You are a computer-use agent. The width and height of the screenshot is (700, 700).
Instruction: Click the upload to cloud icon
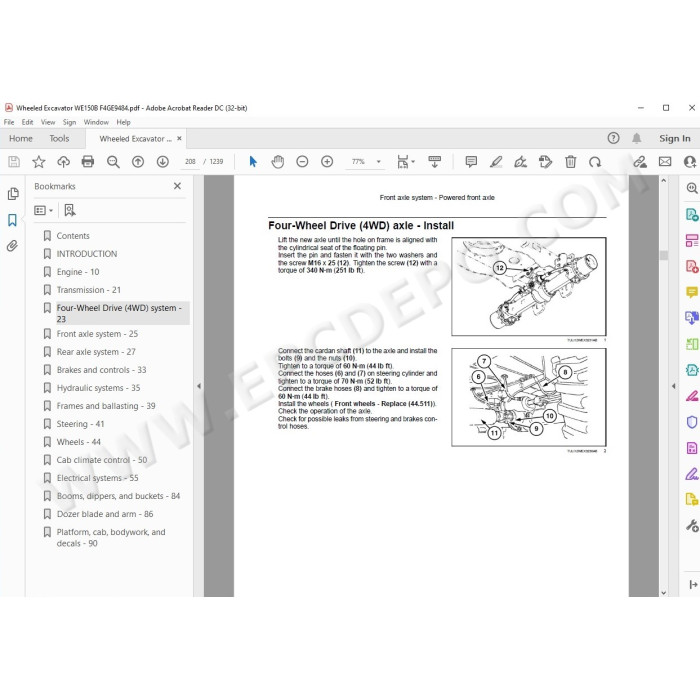(x=63, y=162)
